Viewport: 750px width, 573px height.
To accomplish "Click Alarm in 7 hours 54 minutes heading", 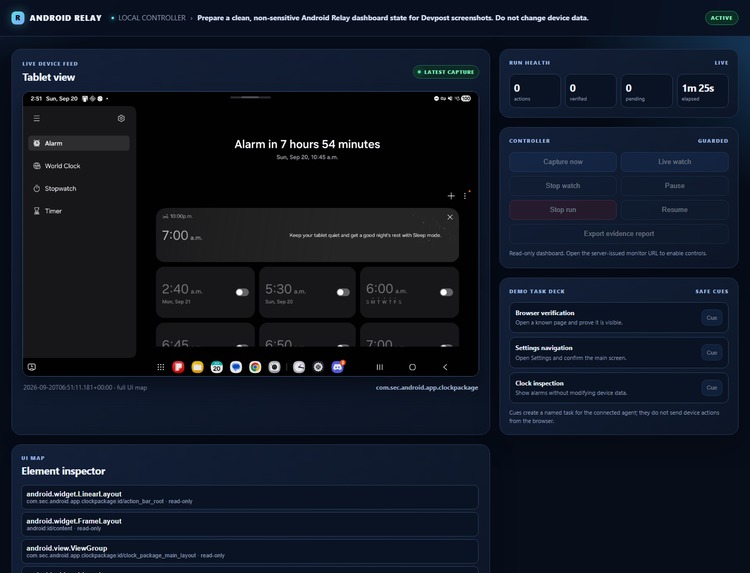I will (x=307, y=144).
